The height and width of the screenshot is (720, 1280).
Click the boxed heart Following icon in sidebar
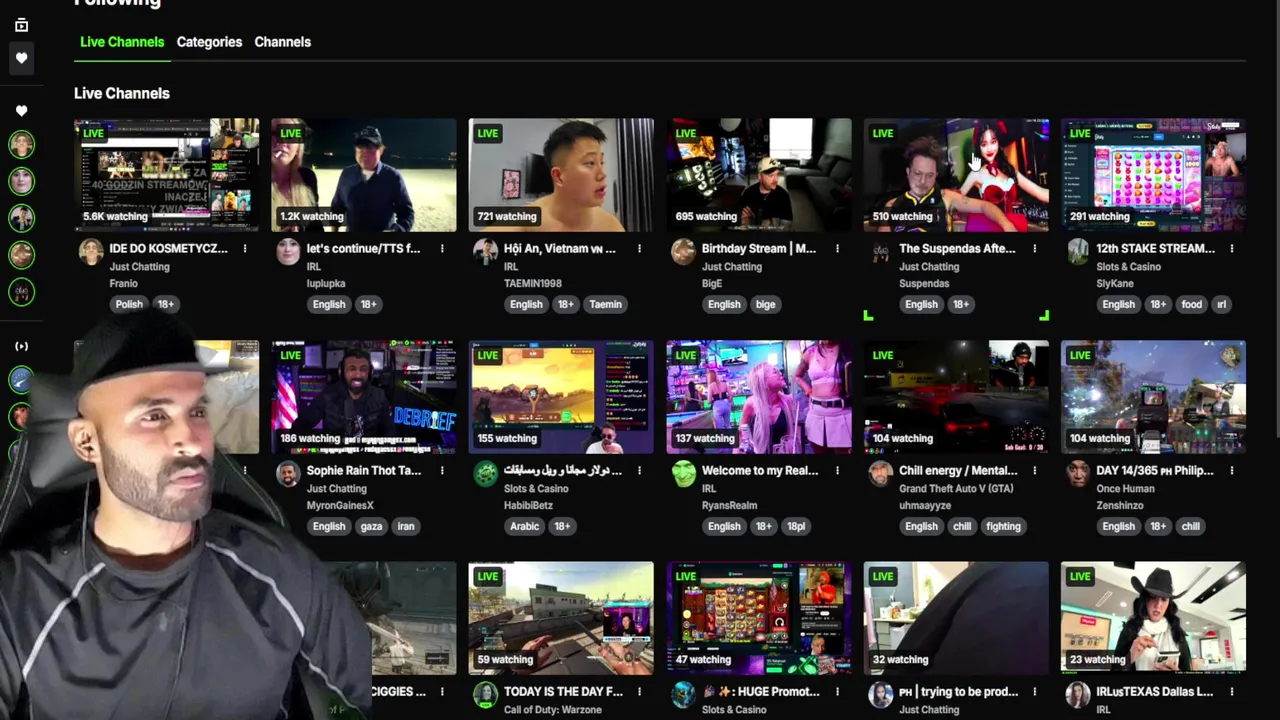(x=21, y=58)
